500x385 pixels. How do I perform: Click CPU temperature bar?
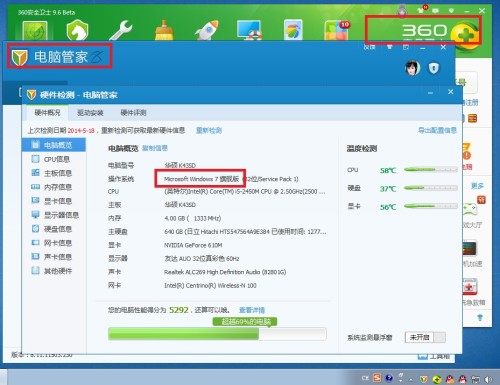click(431, 170)
